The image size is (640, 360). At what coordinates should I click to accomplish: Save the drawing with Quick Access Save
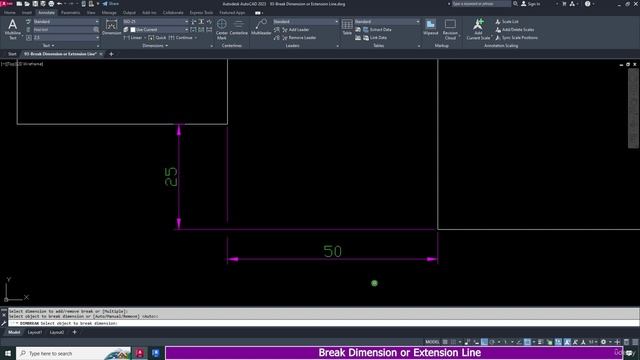coord(35,4)
